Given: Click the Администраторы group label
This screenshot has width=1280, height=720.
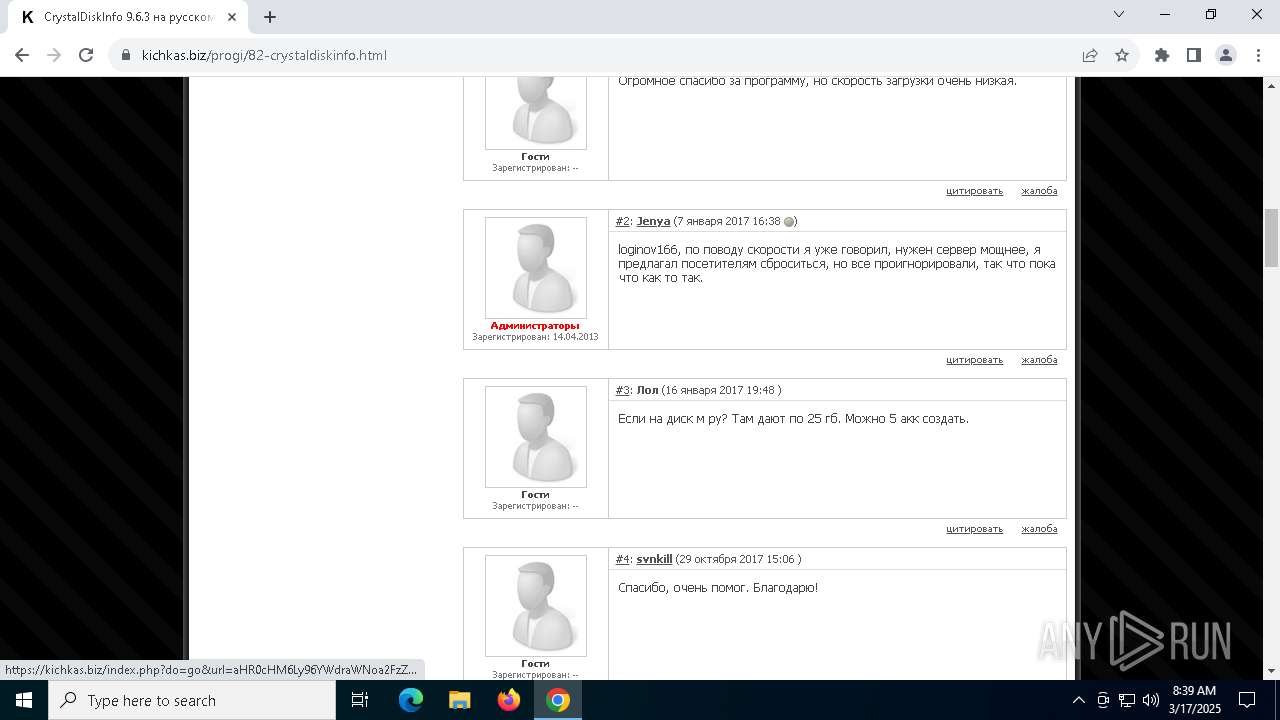Looking at the screenshot, I should tap(535, 326).
